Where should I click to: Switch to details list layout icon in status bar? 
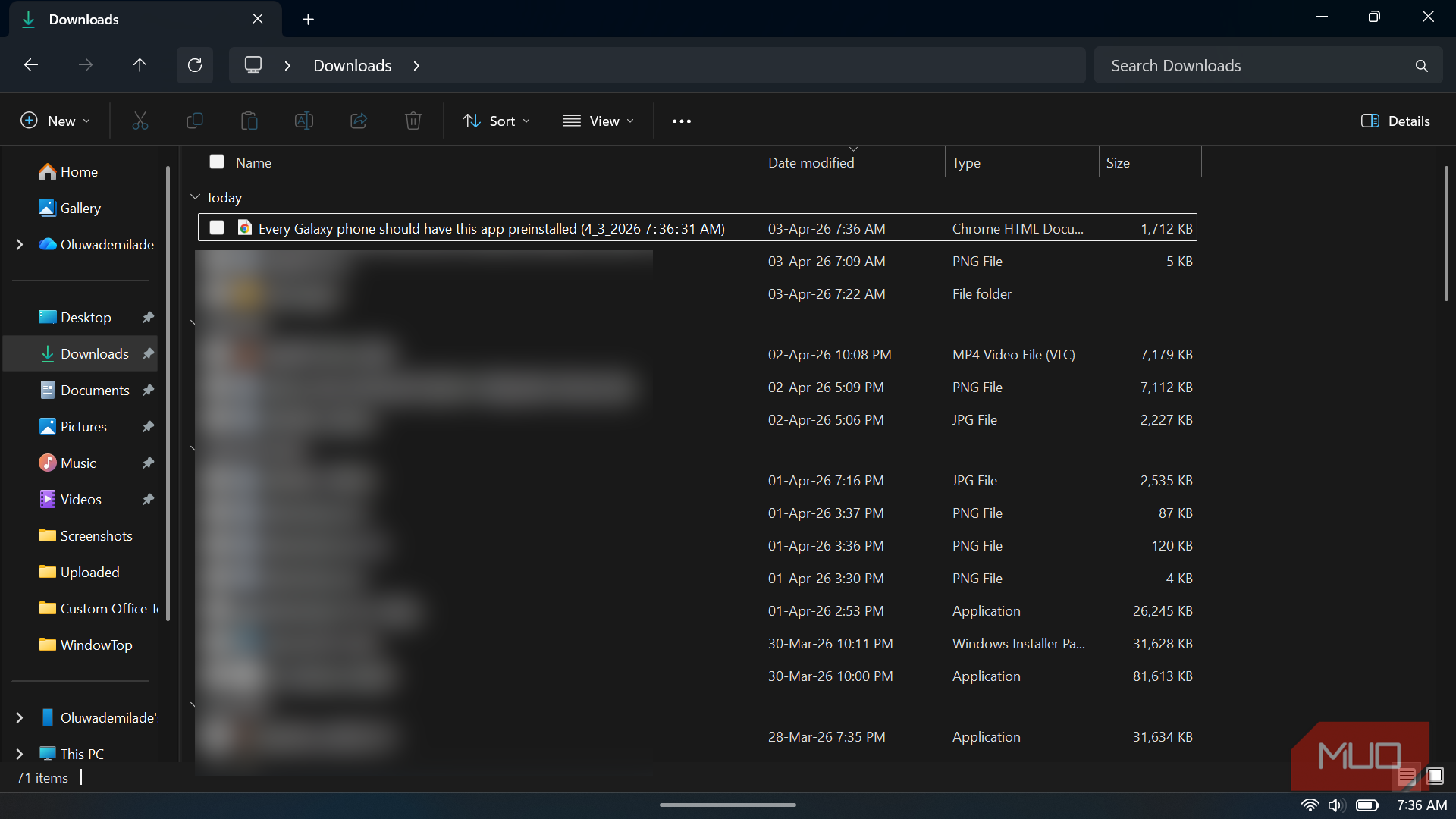click(x=1407, y=776)
